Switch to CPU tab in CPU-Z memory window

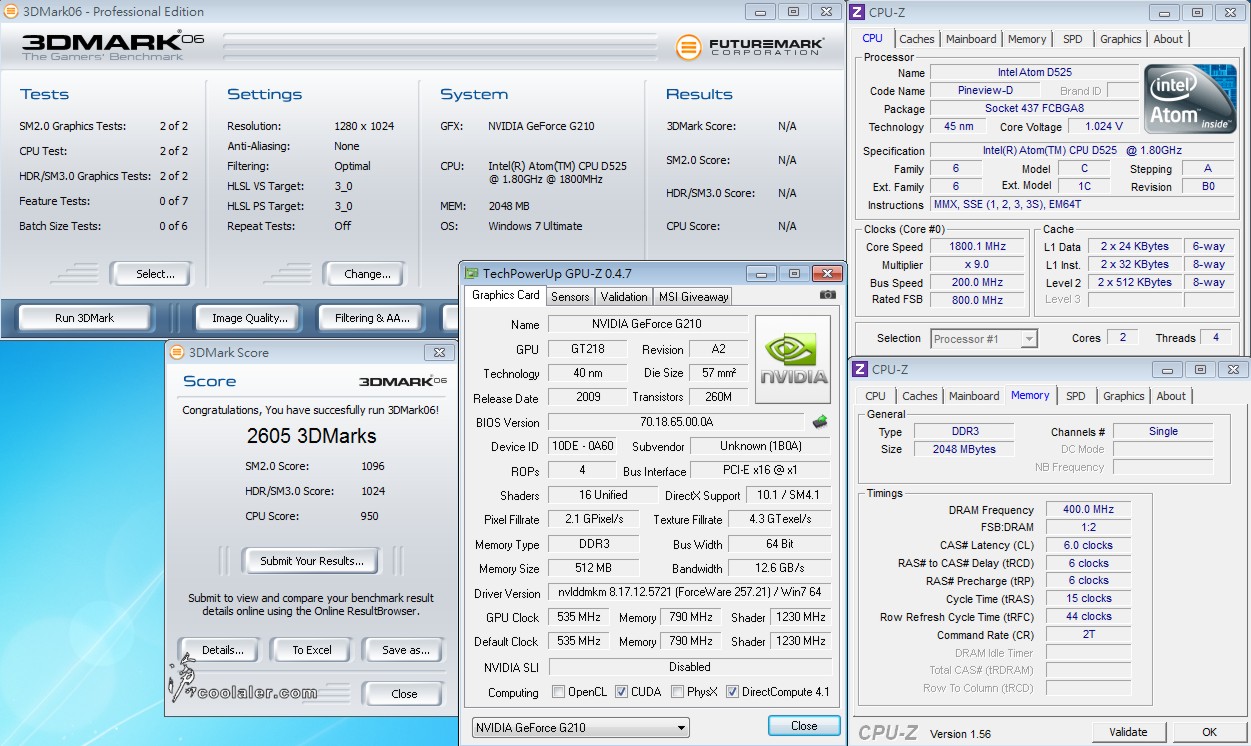point(876,396)
